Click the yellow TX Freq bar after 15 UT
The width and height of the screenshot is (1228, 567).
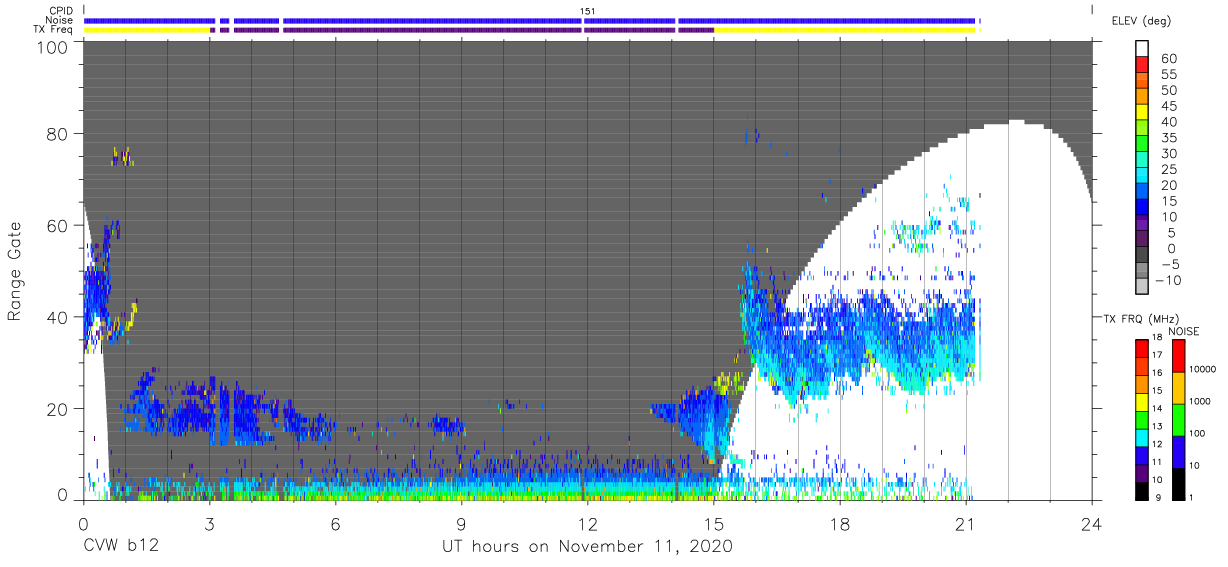[845, 30]
